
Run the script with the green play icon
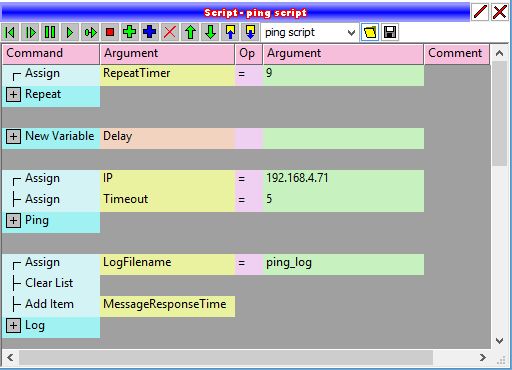click(x=70, y=32)
